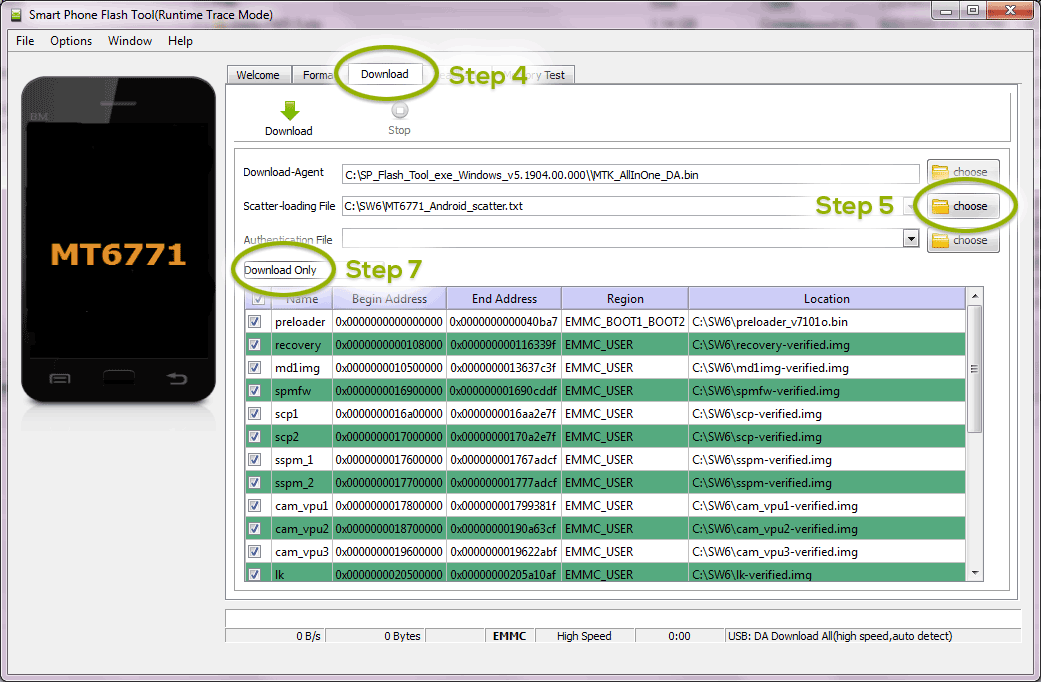Open the Window menu
This screenshot has width=1041, height=682.
point(130,41)
